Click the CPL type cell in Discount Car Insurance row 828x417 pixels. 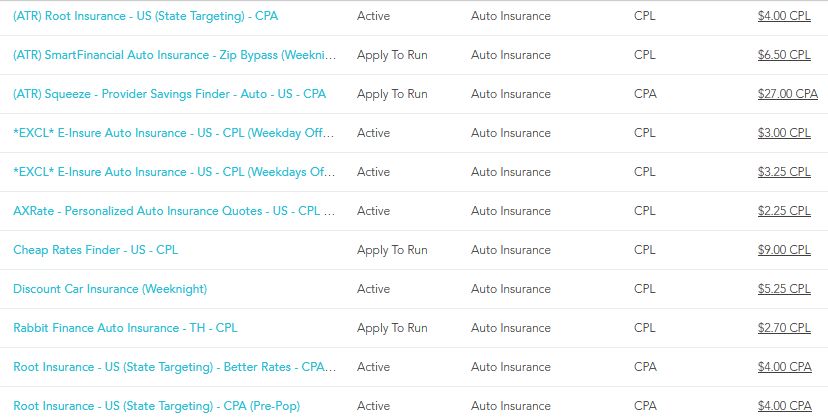645,289
